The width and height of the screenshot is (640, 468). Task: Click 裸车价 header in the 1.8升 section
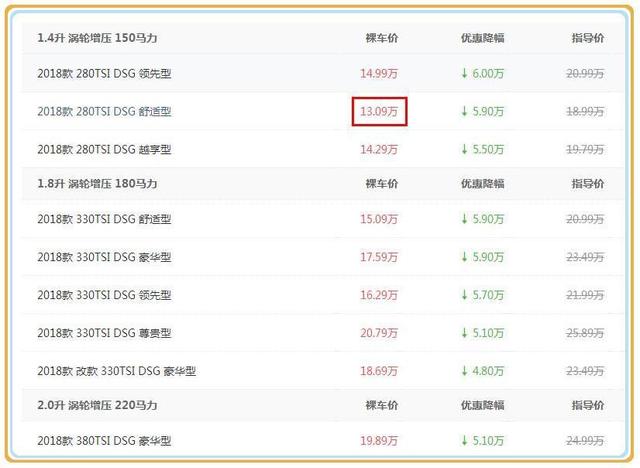(x=382, y=184)
